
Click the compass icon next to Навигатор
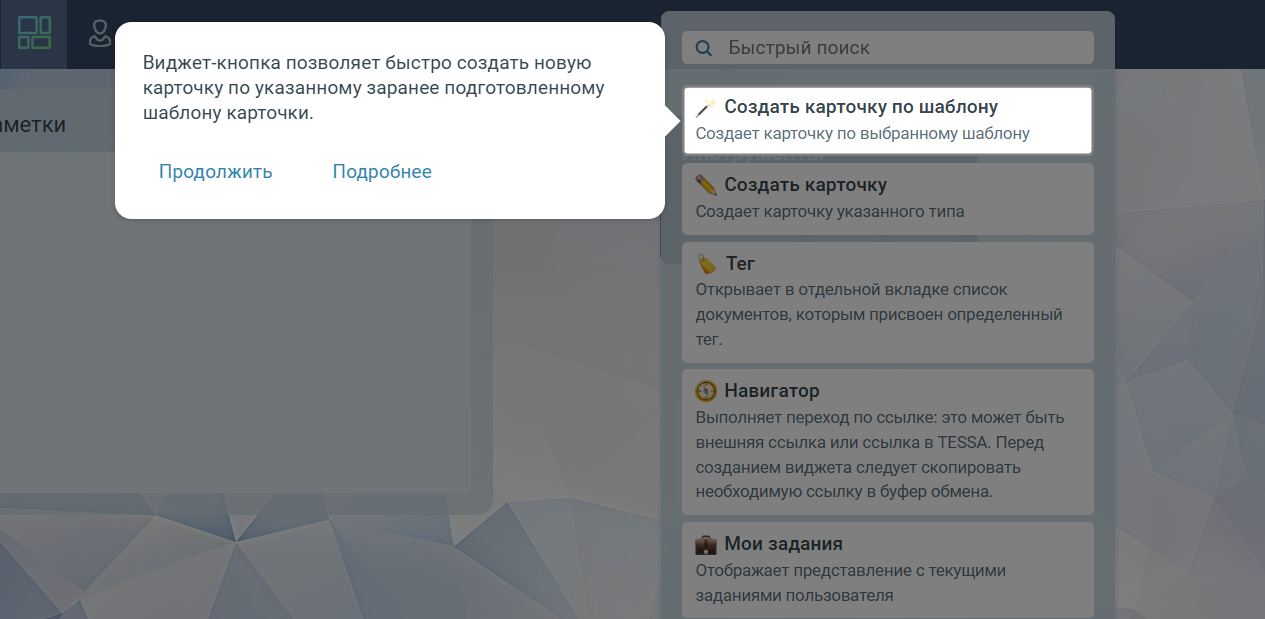(x=707, y=391)
